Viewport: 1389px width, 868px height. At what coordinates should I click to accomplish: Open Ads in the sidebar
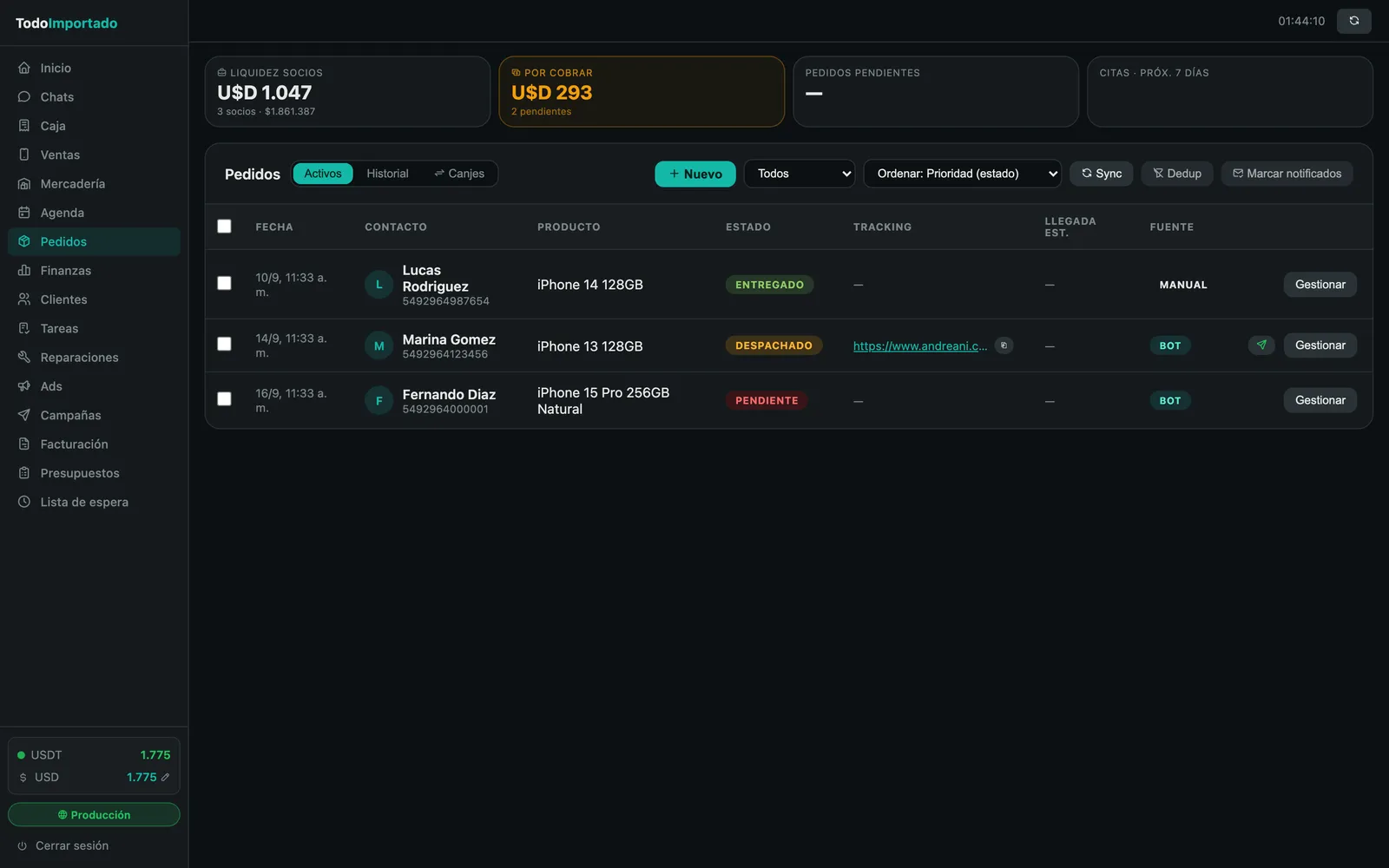click(x=94, y=386)
